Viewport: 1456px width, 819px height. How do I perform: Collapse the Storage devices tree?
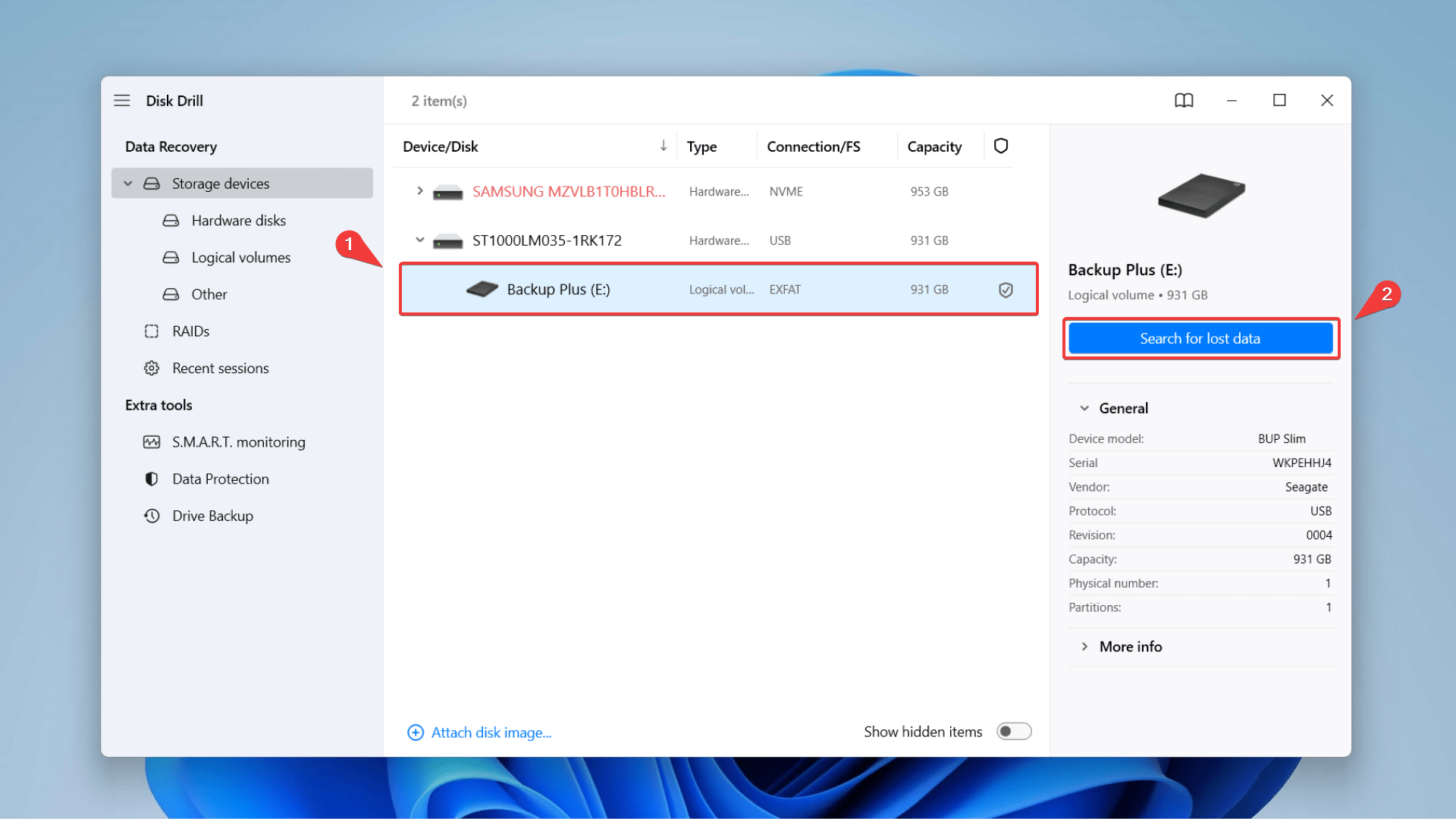[128, 184]
